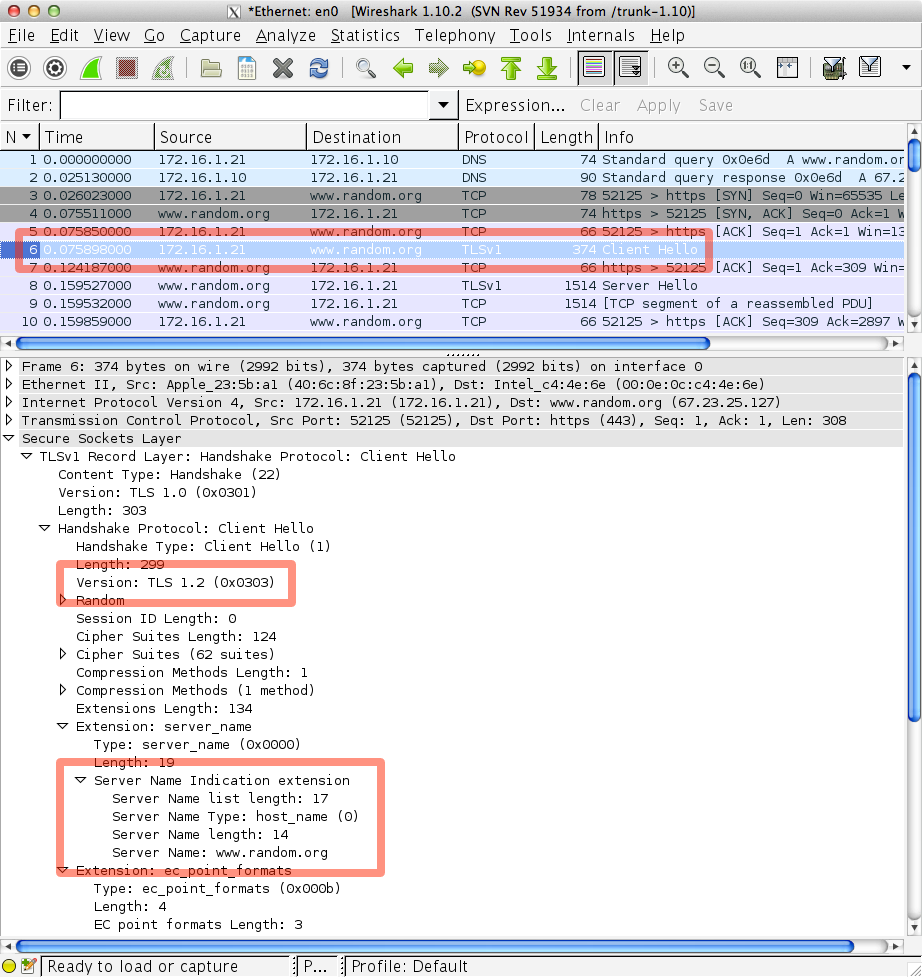This screenshot has width=922, height=977.
Task: Expand the Random field in handshake
Action: coord(64,601)
